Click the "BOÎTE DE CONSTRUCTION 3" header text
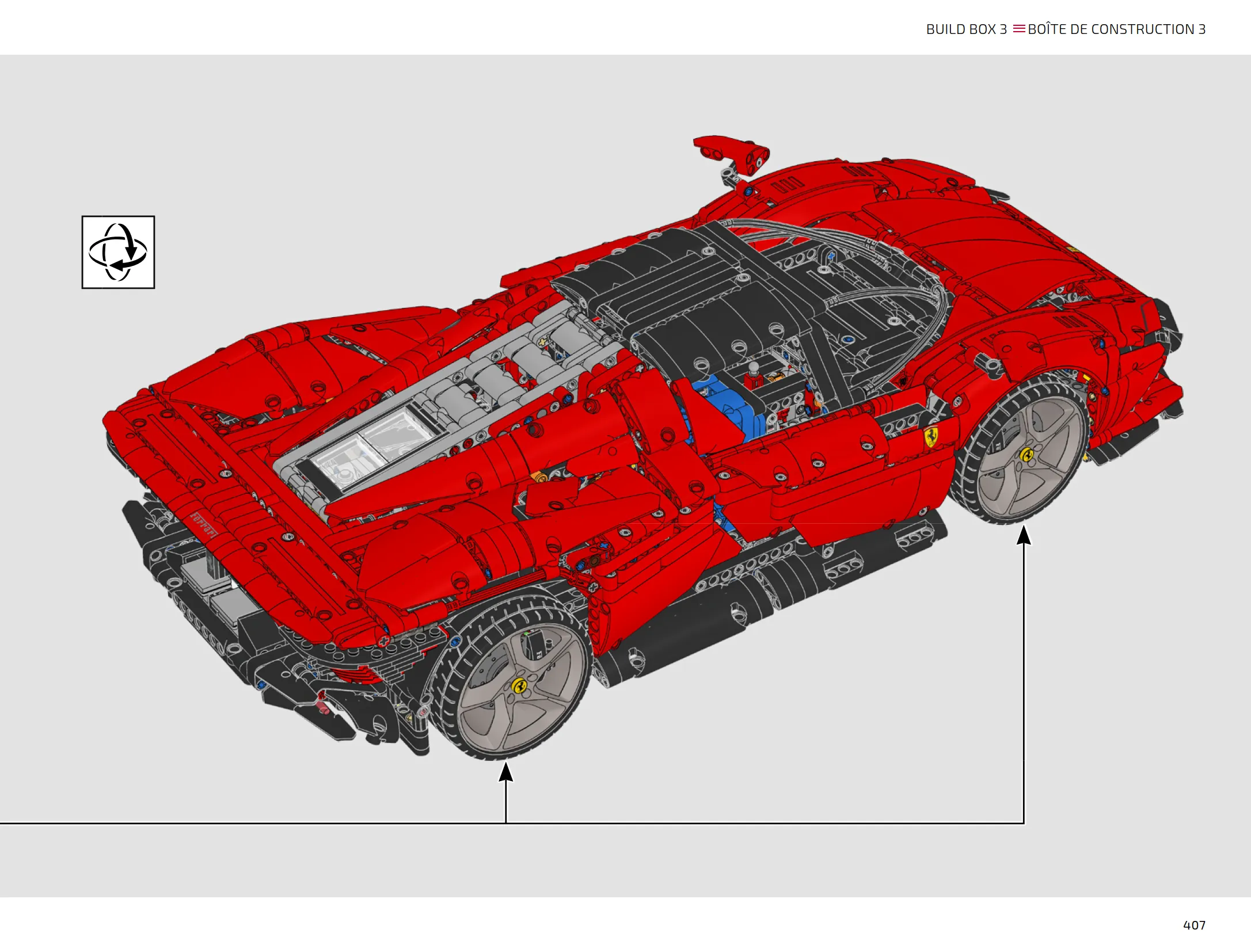1251x952 pixels. (x=1116, y=29)
